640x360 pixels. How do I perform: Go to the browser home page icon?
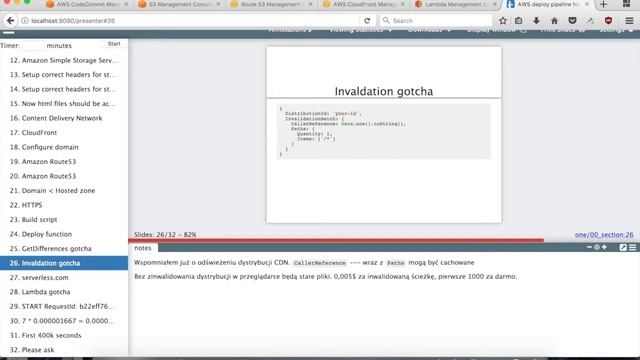tap(554, 20)
